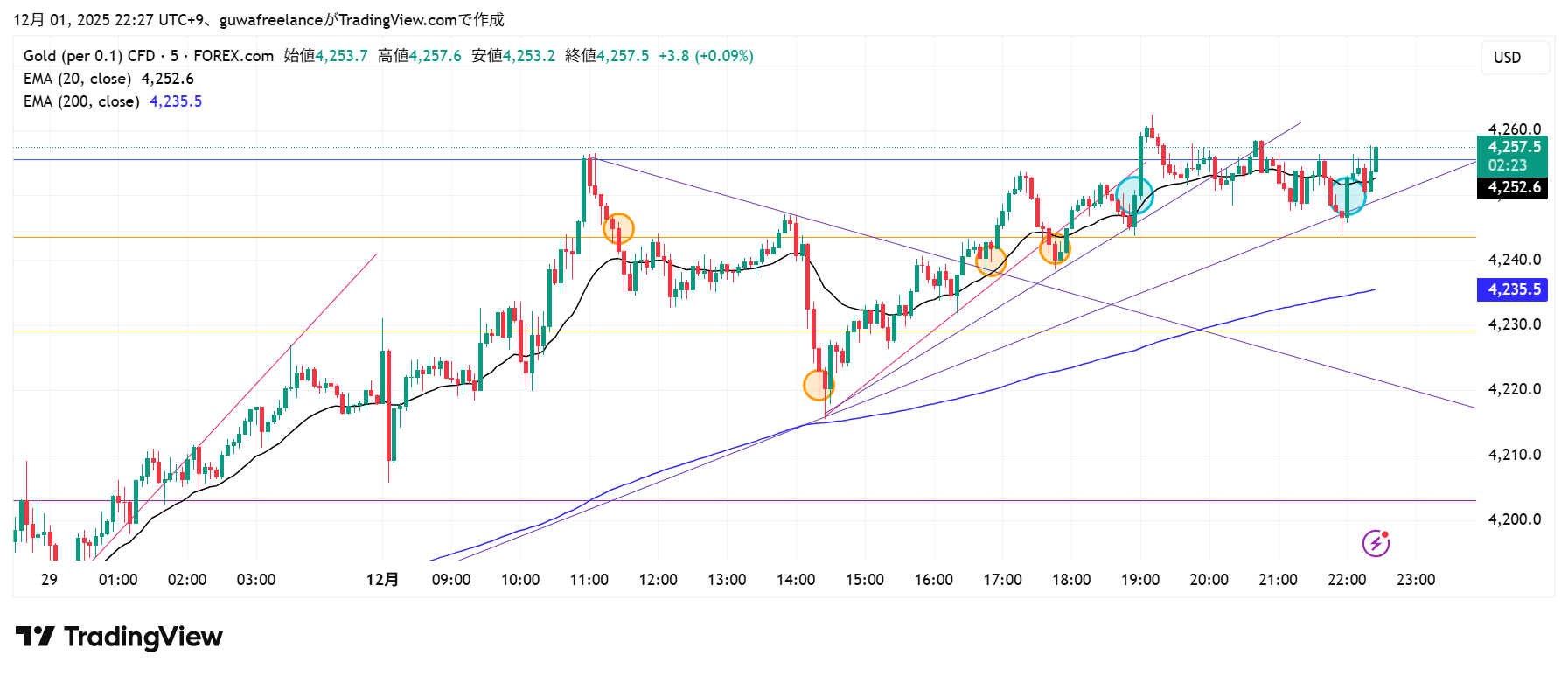Click the green 4,257.5 current price label

(1514, 147)
